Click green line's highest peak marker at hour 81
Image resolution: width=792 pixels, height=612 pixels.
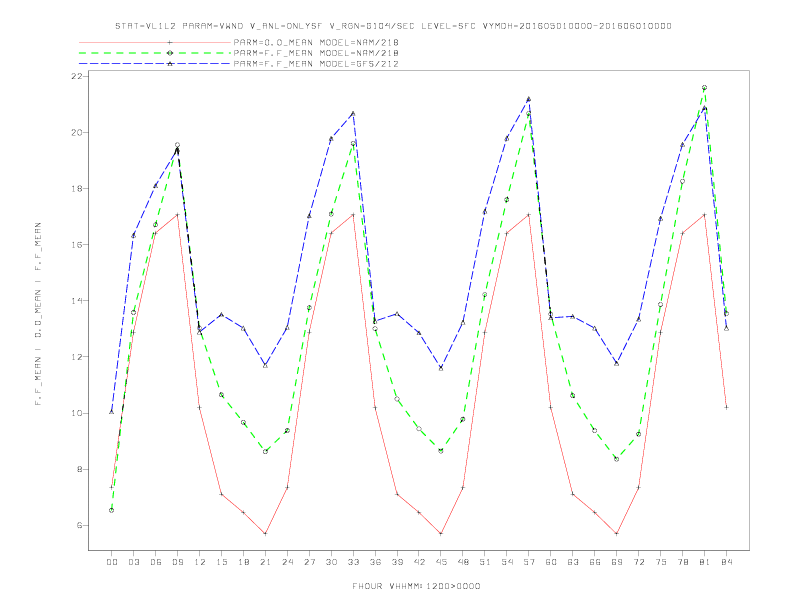coord(705,87)
